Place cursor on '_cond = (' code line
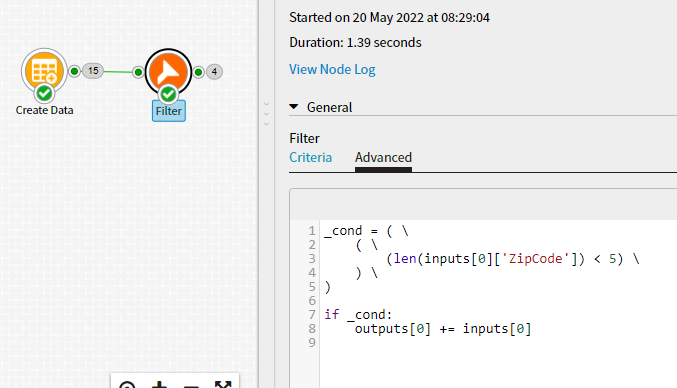677x388 pixels. click(366, 231)
